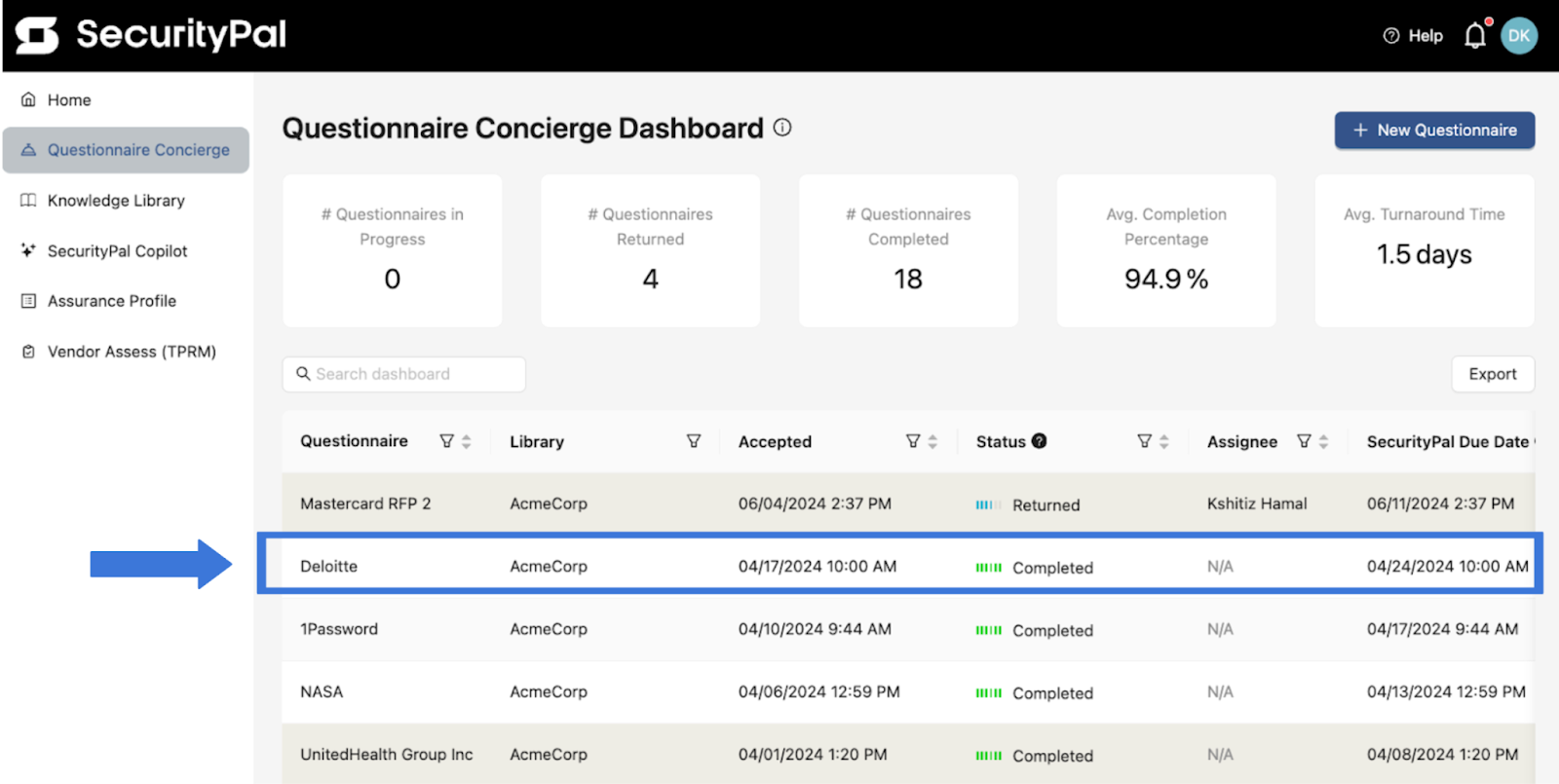
Task: Click due date 04/13/2024 12:59 PM
Action: 1446,691
